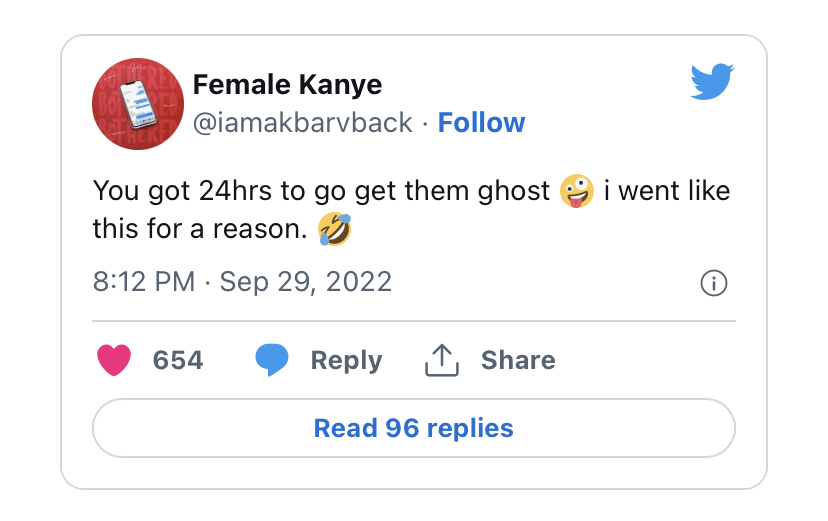
Task: Click the phone image inside the avatar
Action: click(138, 104)
